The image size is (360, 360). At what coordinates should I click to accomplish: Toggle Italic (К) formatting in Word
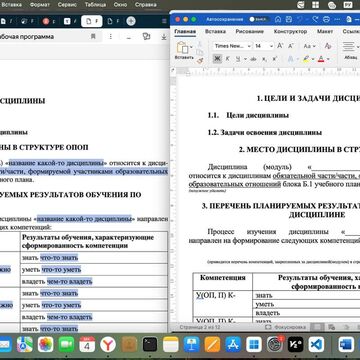tap(228, 59)
